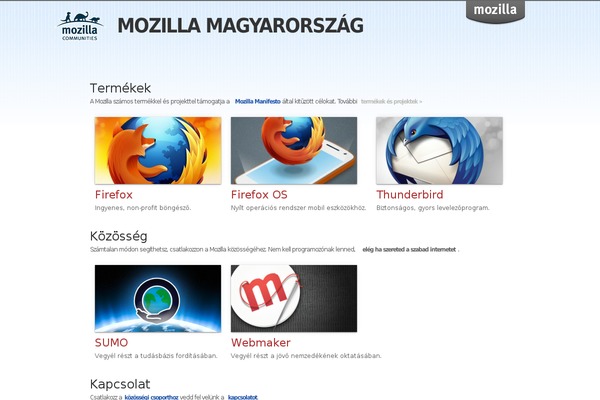Click the Mozilla Communities logo

click(80, 26)
